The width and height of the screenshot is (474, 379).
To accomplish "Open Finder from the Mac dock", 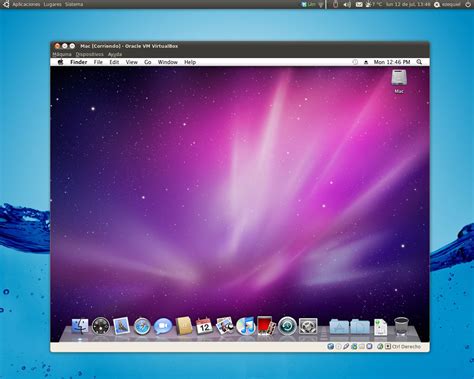I will (x=80, y=326).
